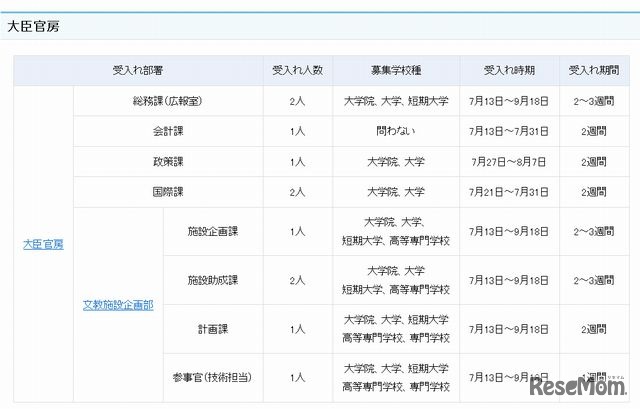Click the 受入れ部署 column header

[x=138, y=70]
